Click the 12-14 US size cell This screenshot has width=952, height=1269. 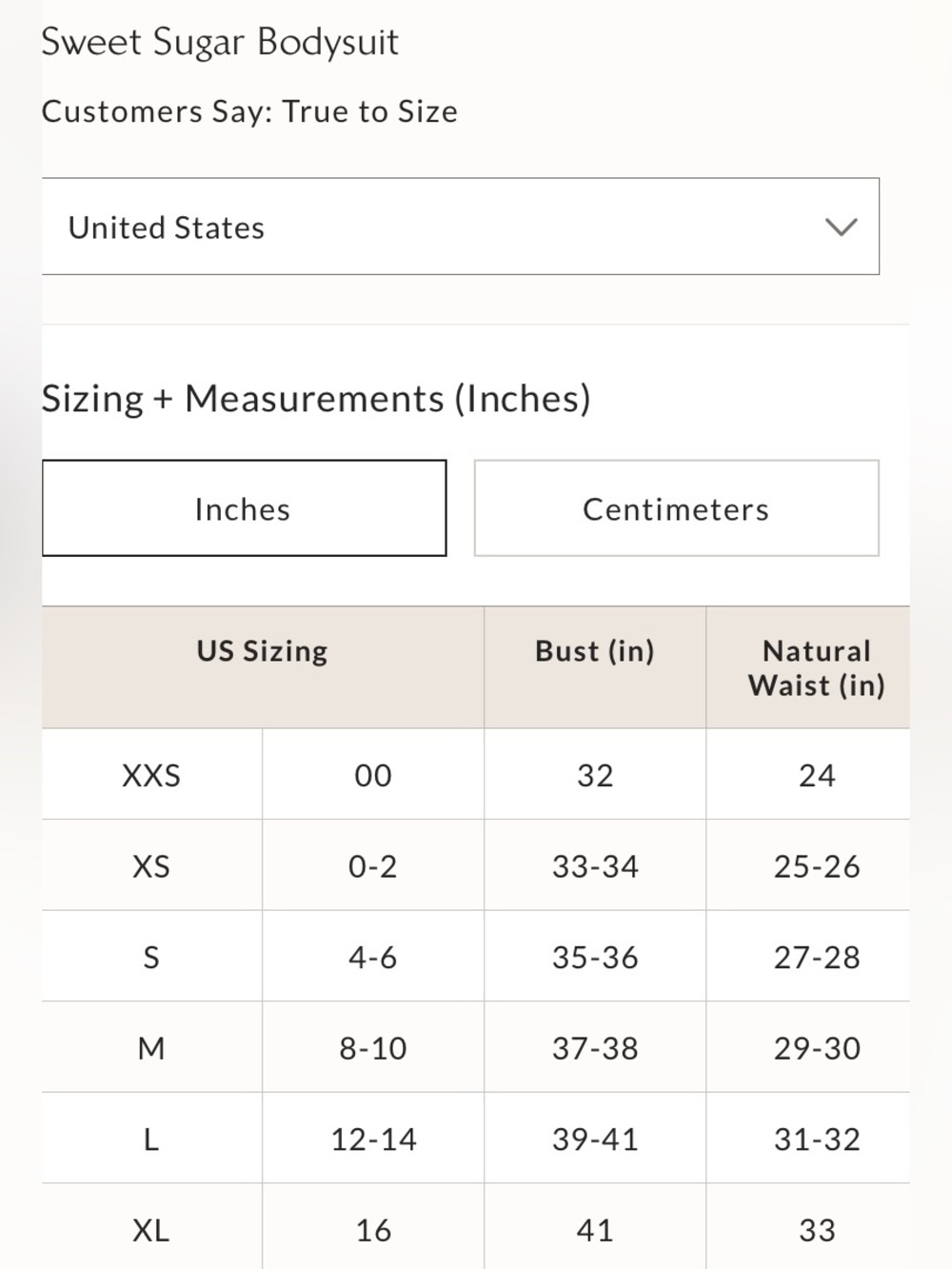(373, 1139)
